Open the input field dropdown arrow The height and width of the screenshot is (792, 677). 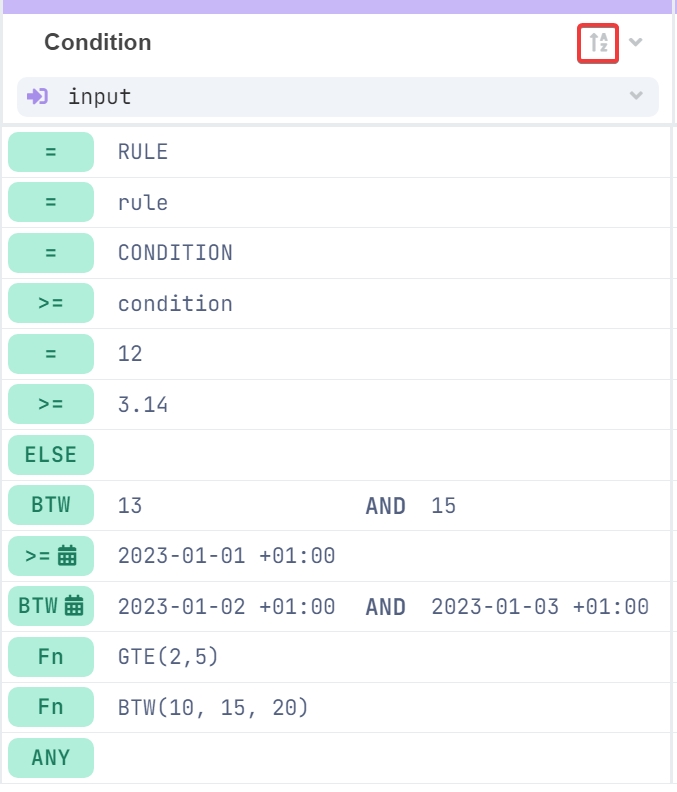636,97
